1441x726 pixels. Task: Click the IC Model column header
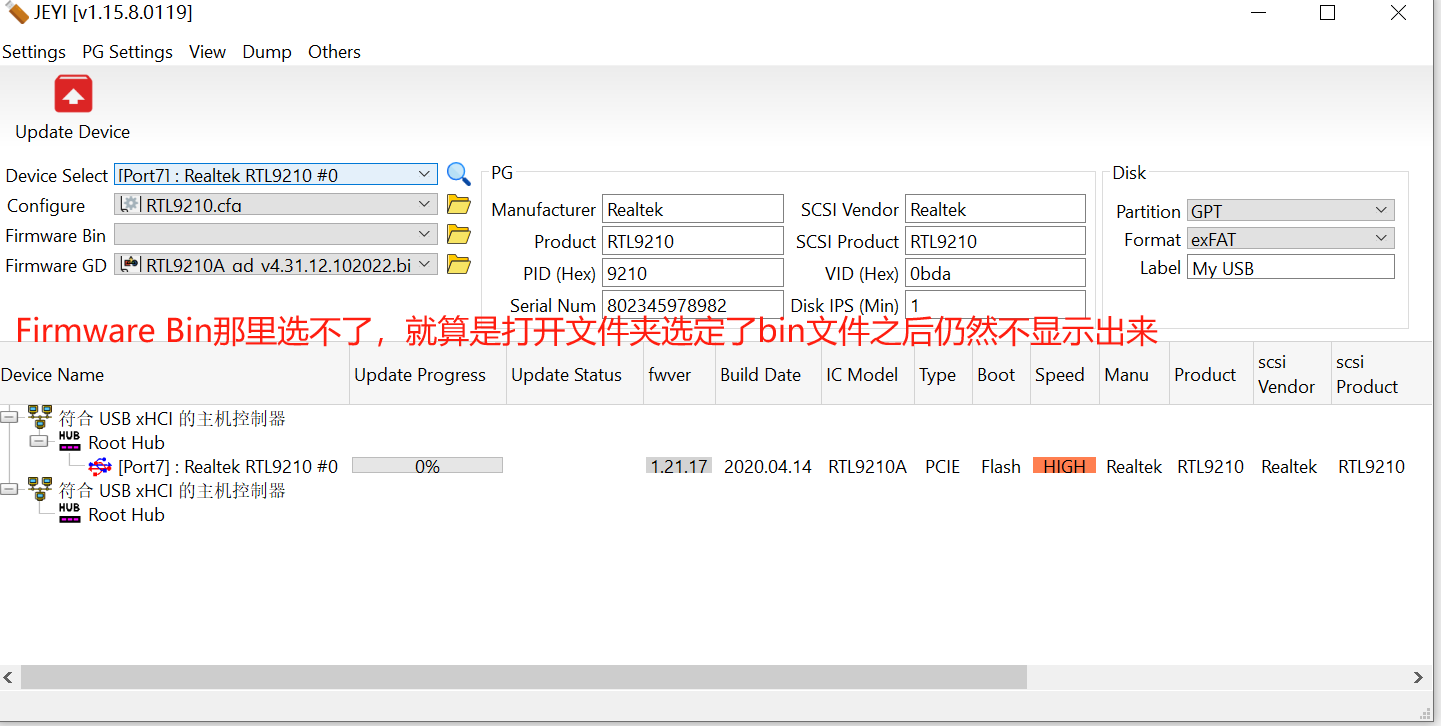coord(868,374)
